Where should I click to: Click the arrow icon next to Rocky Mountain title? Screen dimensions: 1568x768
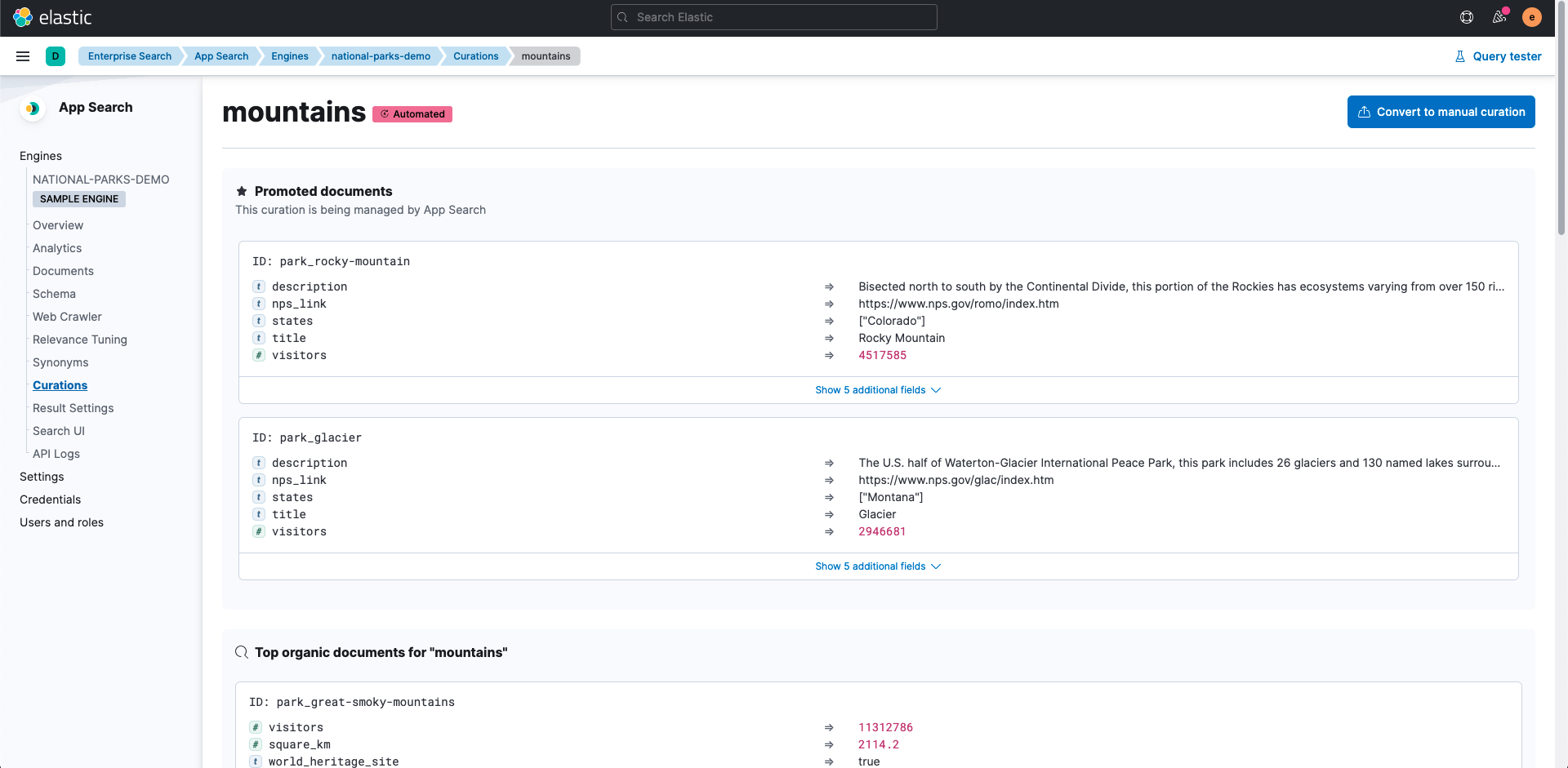coord(829,338)
